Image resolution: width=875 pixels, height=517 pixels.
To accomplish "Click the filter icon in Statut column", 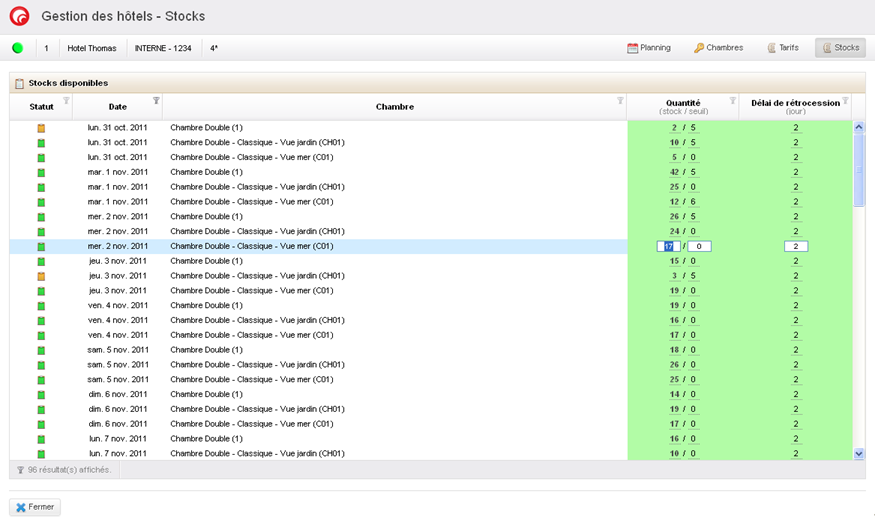I will click(x=67, y=101).
